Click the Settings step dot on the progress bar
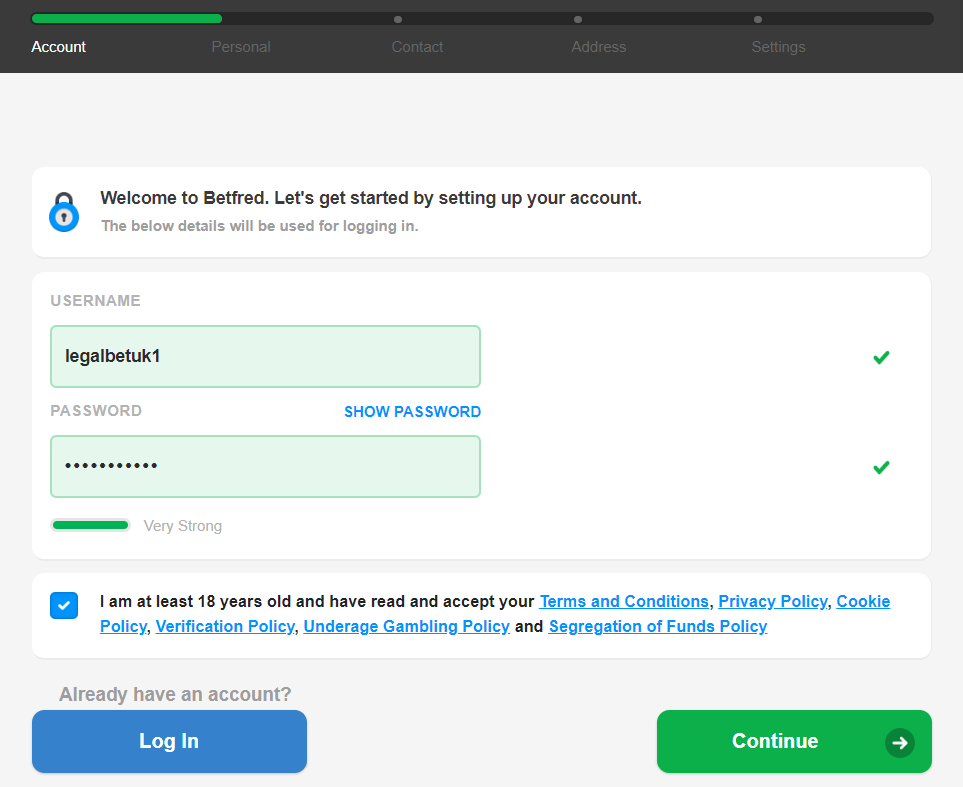 pos(758,19)
